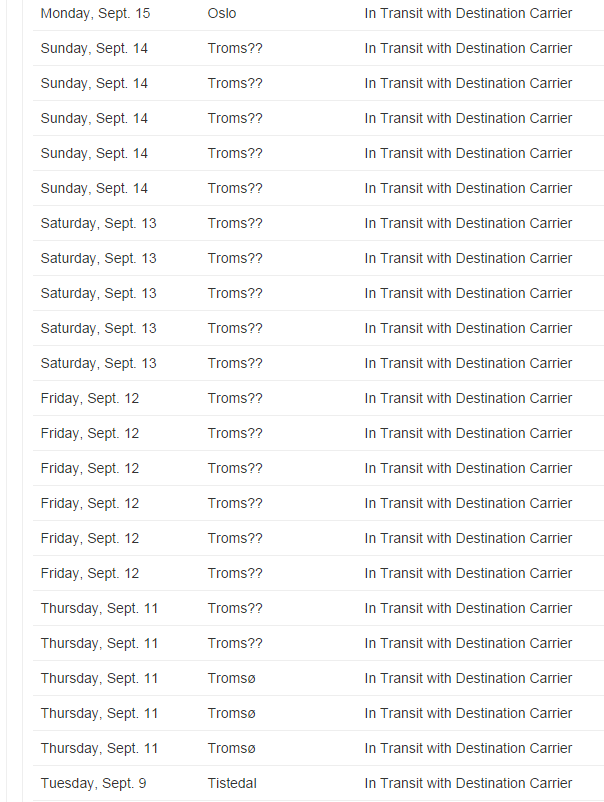This screenshot has height=802, width=604.
Task: Click the topmost "Friday, Sept. 12" date entry
Action: click(90, 398)
